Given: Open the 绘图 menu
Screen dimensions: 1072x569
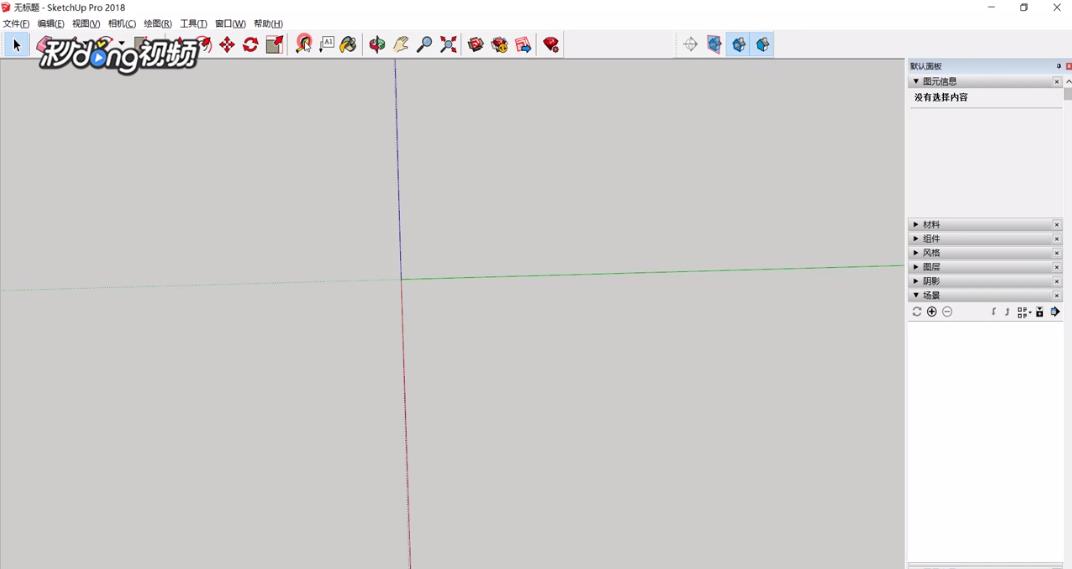Looking at the screenshot, I should pyautogui.click(x=157, y=24).
